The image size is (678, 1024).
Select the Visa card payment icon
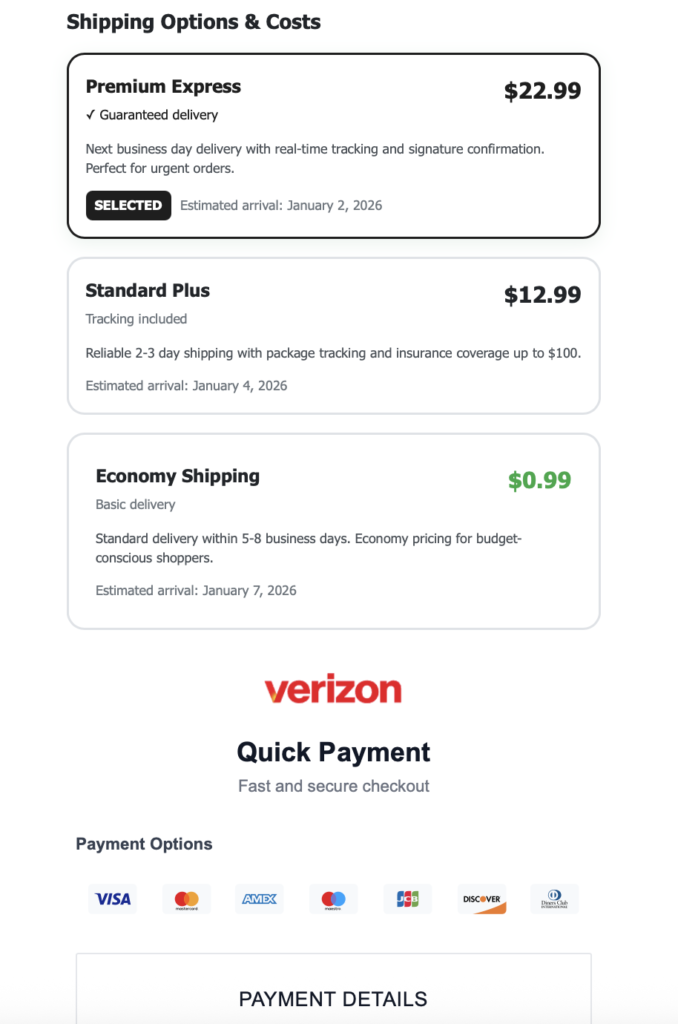tap(112, 899)
